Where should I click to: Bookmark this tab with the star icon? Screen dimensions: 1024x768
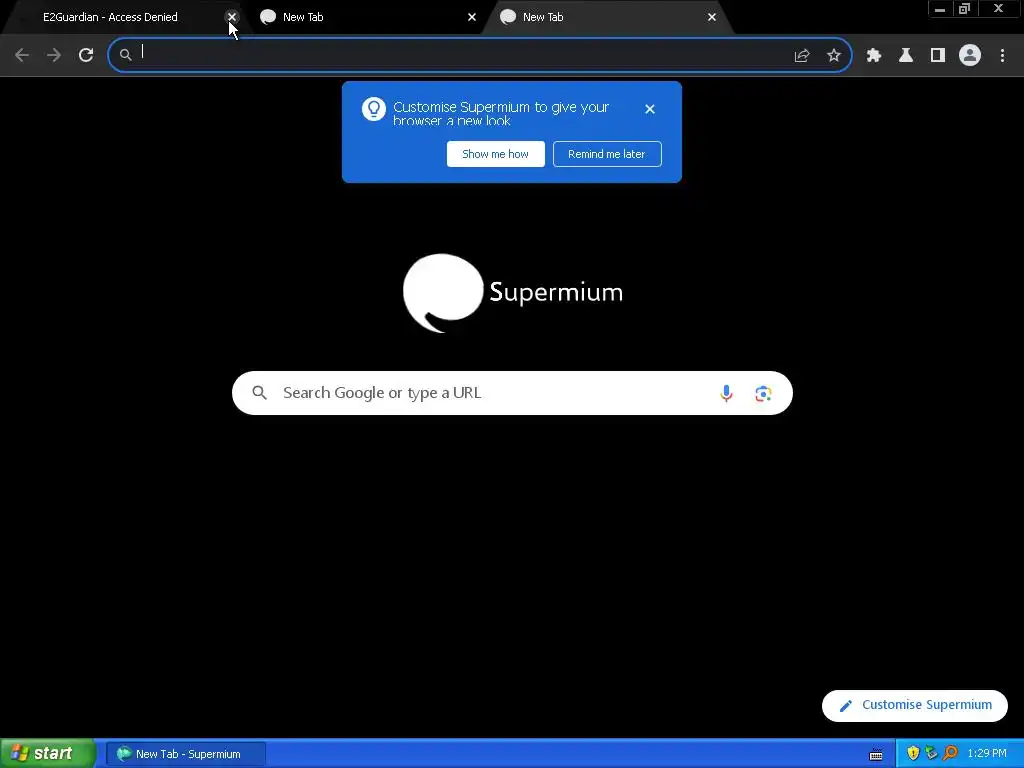click(x=833, y=56)
